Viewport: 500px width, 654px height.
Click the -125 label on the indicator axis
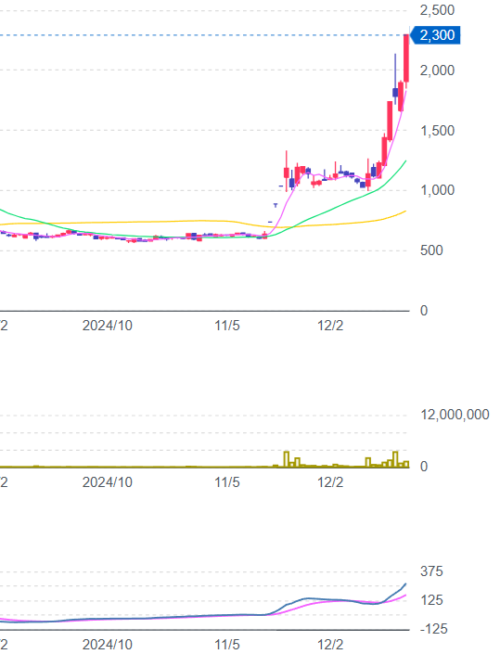pos(434,629)
